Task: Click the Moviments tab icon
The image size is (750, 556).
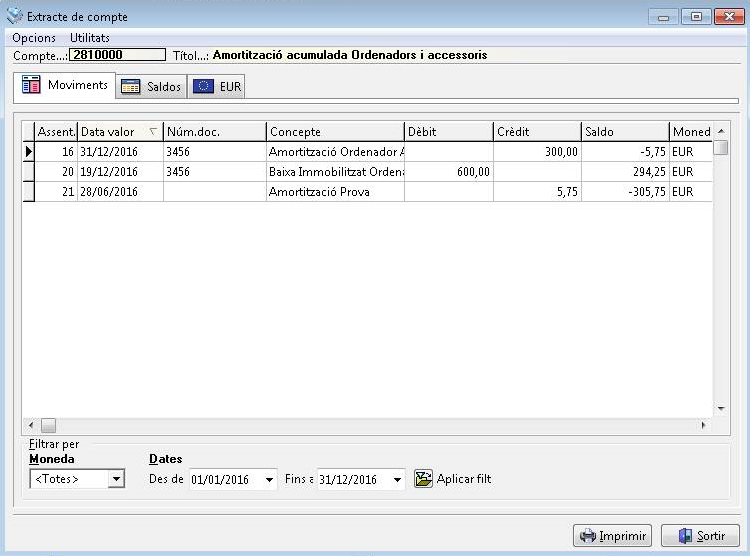Action: tap(32, 85)
